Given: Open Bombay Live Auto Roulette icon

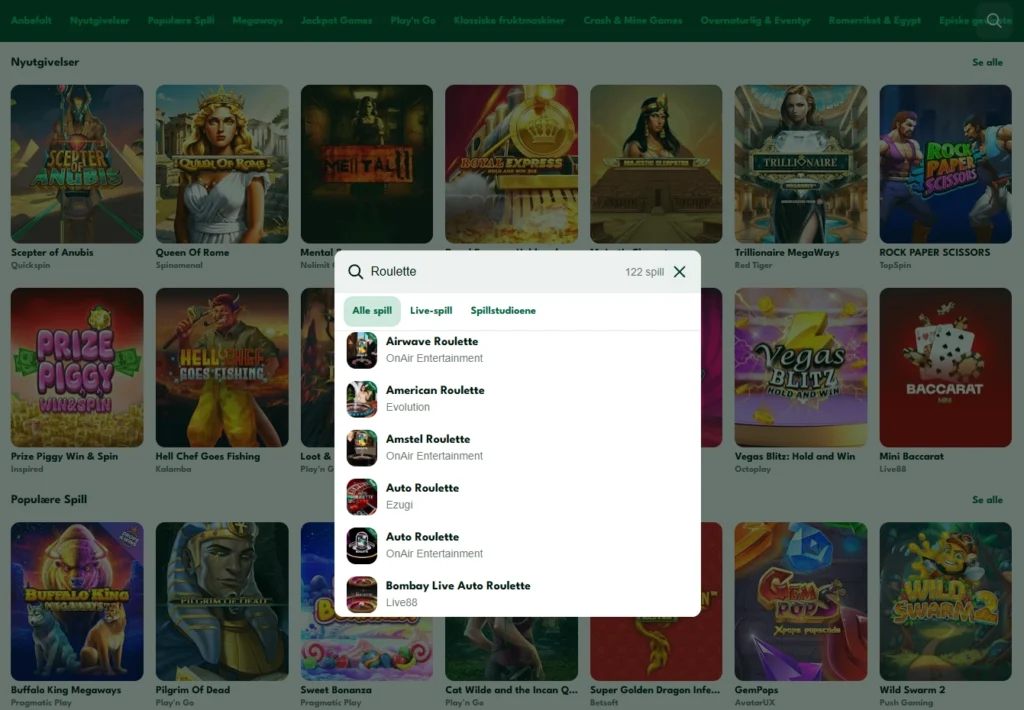Looking at the screenshot, I should [362, 594].
